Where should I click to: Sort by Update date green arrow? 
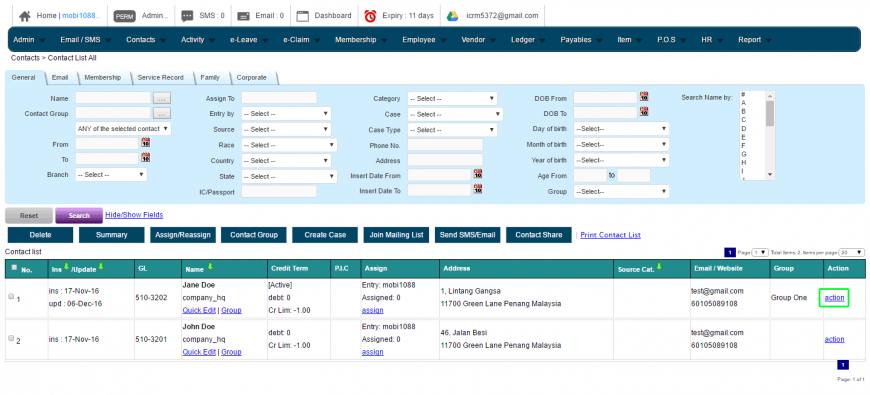[101, 267]
